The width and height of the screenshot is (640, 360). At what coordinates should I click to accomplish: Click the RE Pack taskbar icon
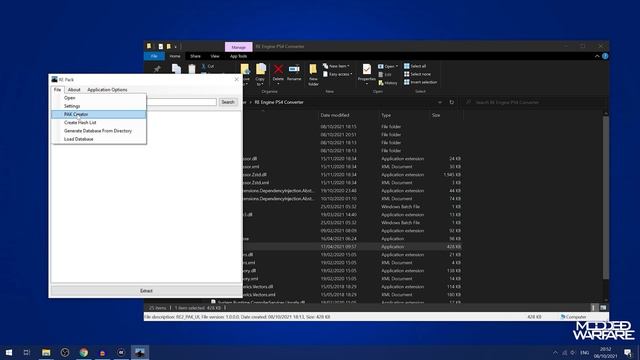[140, 352]
